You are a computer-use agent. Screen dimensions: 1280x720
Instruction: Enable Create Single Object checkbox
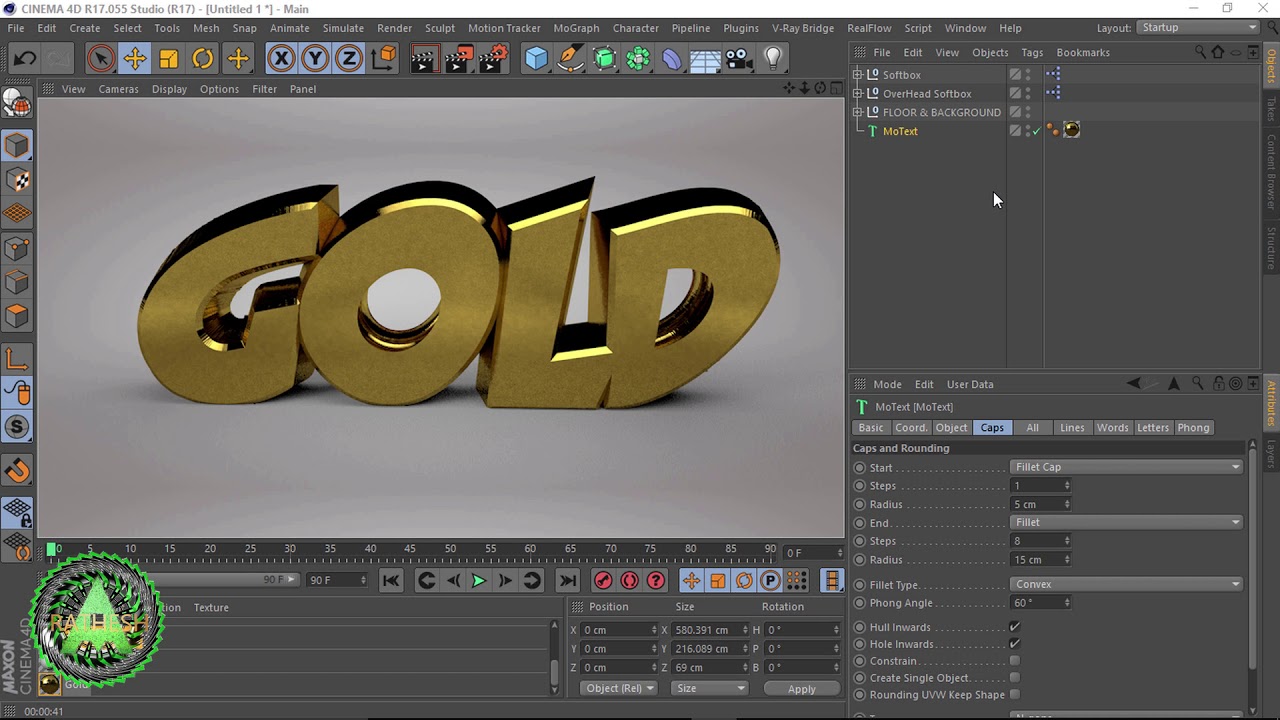pos(1015,678)
